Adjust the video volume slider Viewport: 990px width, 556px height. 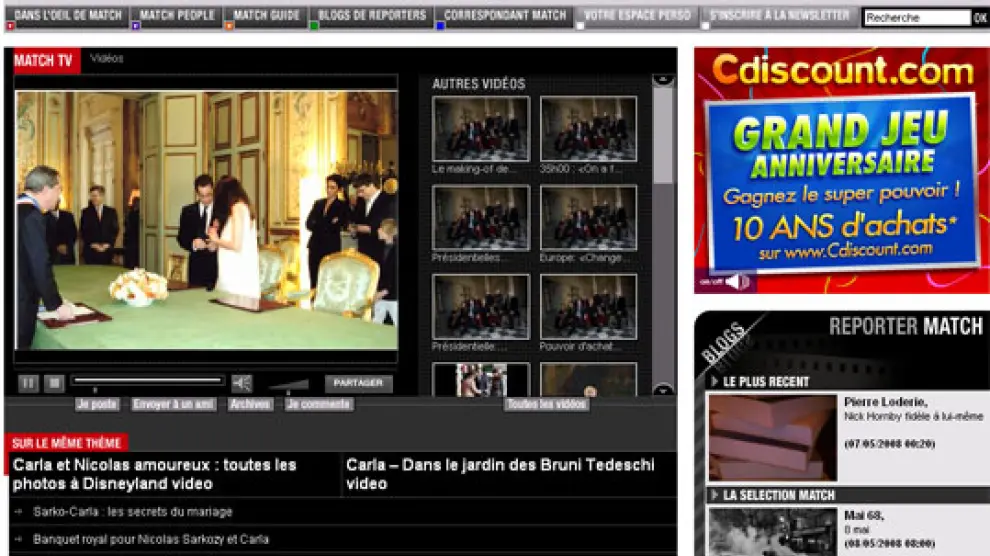[x=288, y=384]
